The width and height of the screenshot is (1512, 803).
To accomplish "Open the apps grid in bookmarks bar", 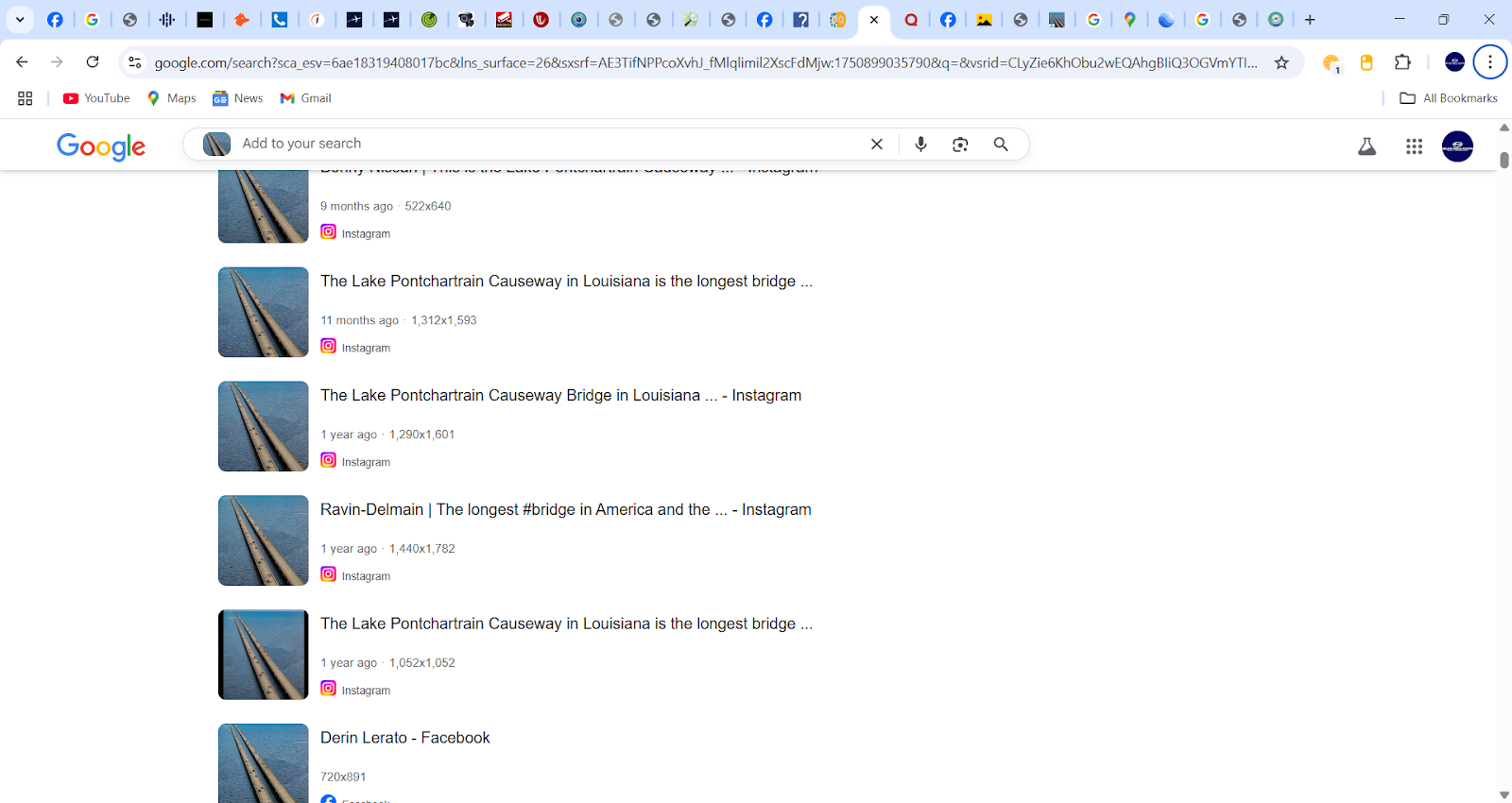I will [x=26, y=98].
